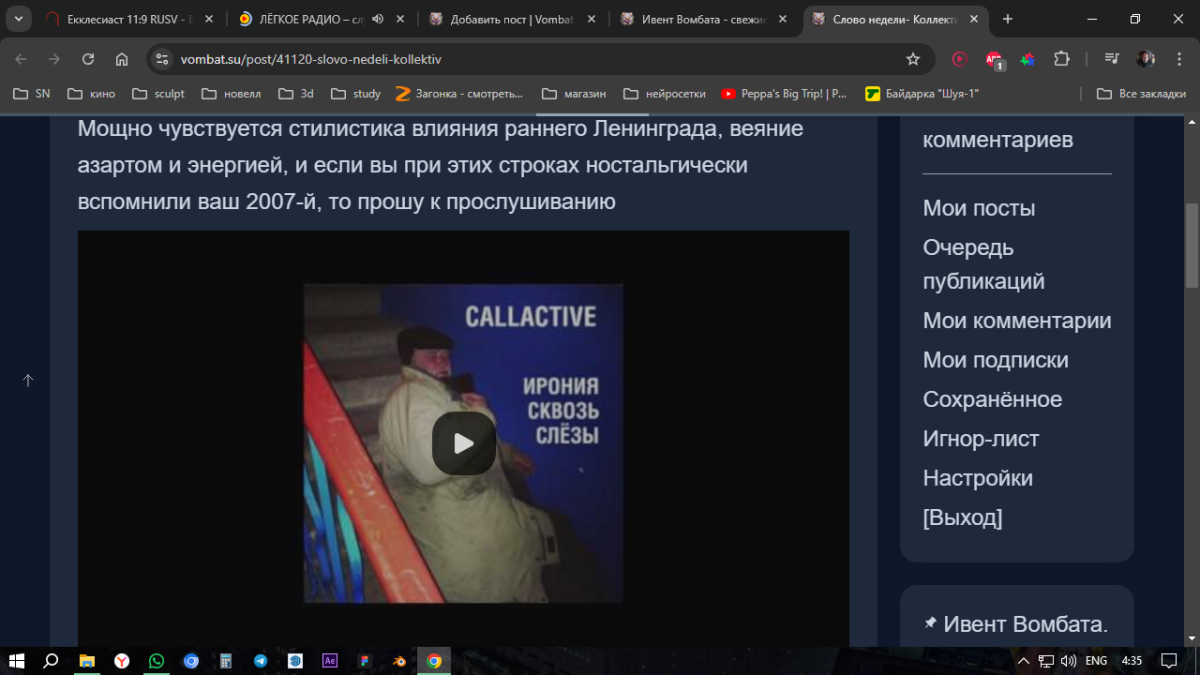Open the study bookmarks folder

(x=356, y=94)
